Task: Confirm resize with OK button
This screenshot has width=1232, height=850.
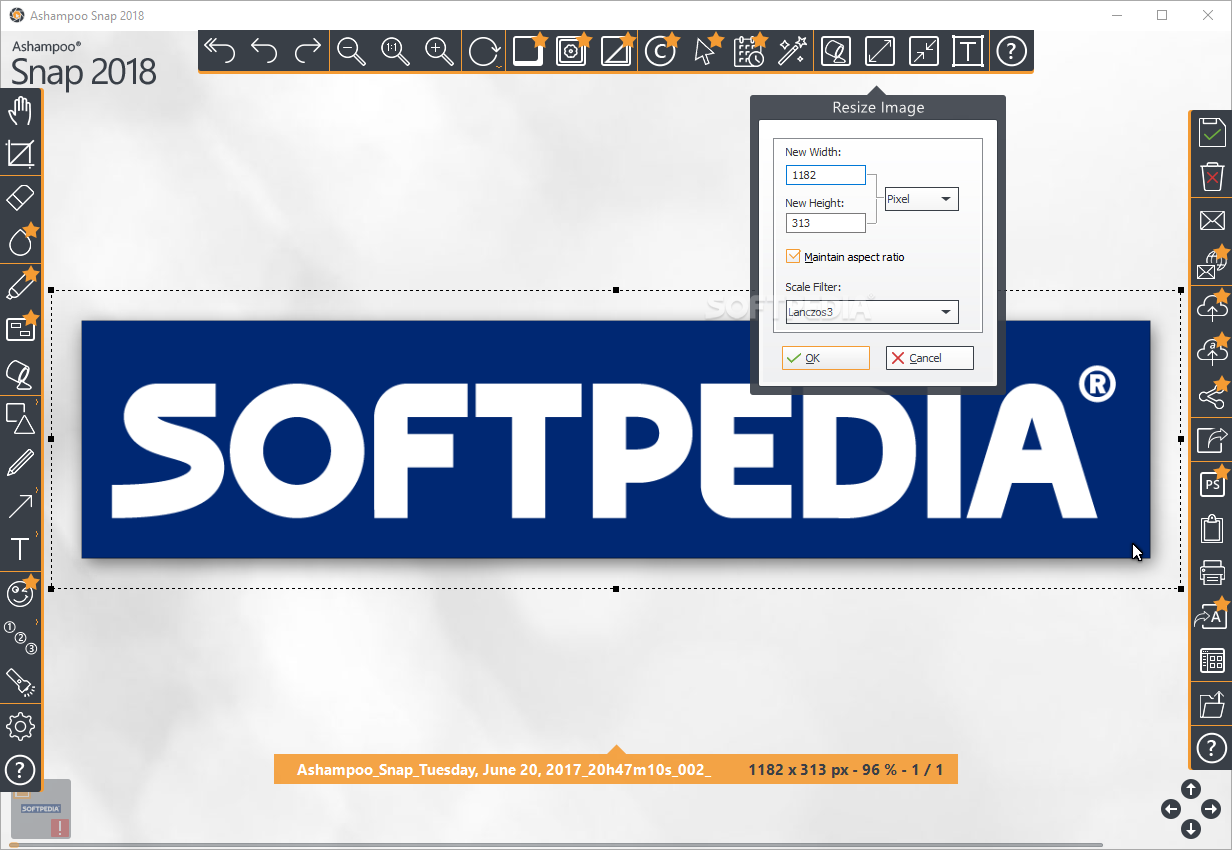Action: [826, 358]
